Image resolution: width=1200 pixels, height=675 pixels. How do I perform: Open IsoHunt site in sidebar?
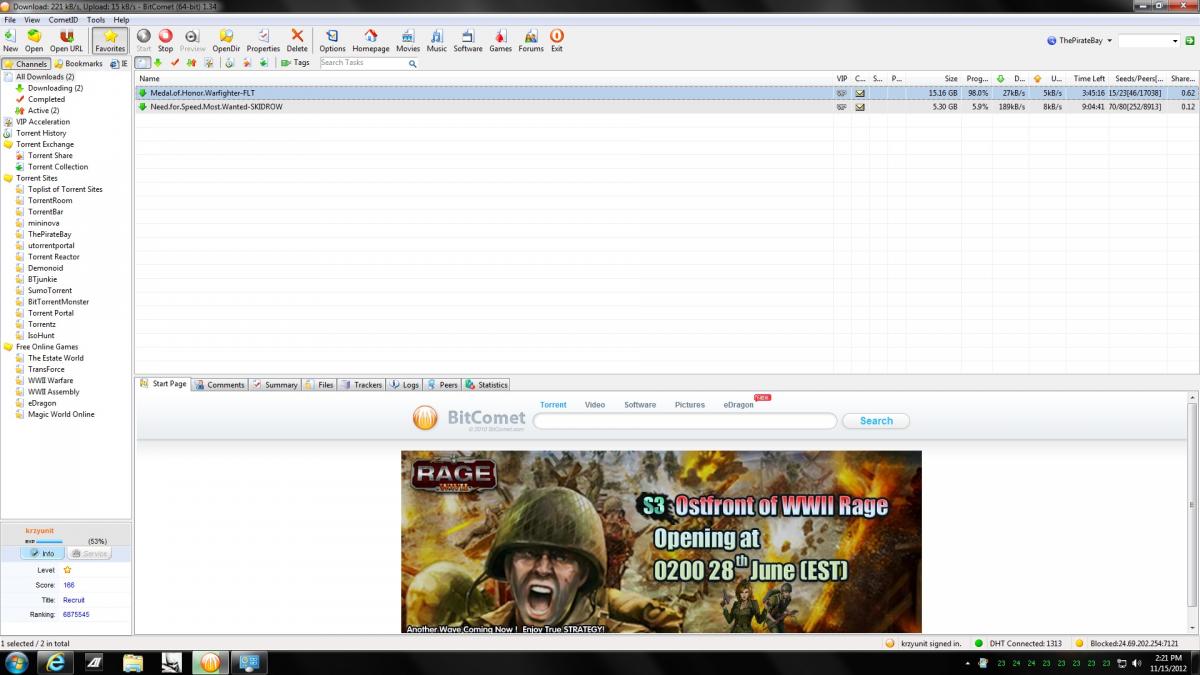click(x=35, y=335)
